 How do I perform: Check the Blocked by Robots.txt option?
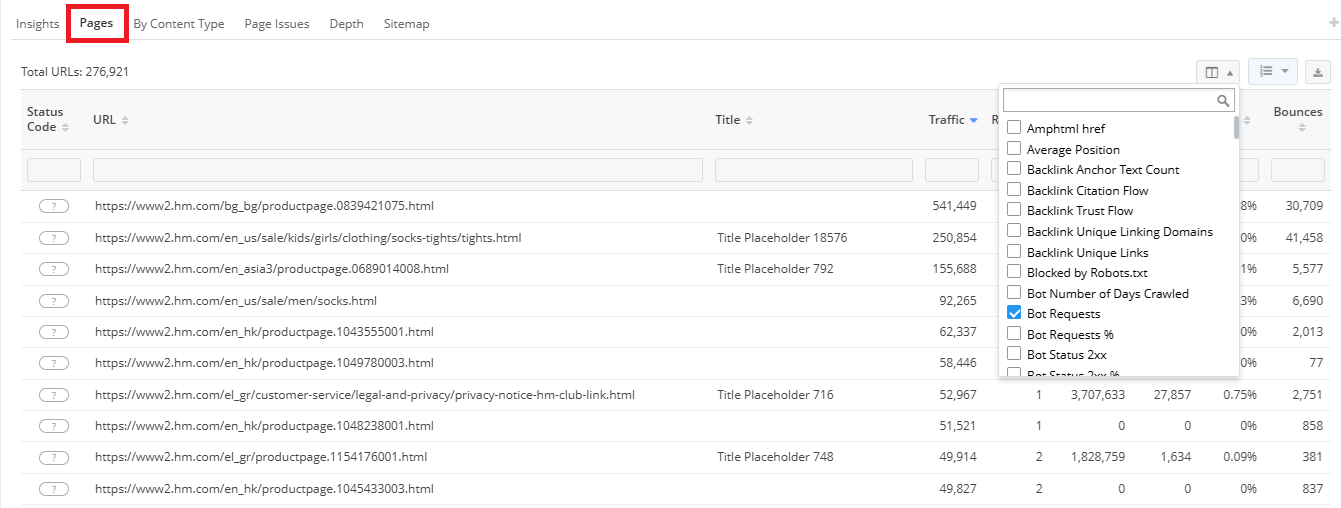click(1014, 272)
